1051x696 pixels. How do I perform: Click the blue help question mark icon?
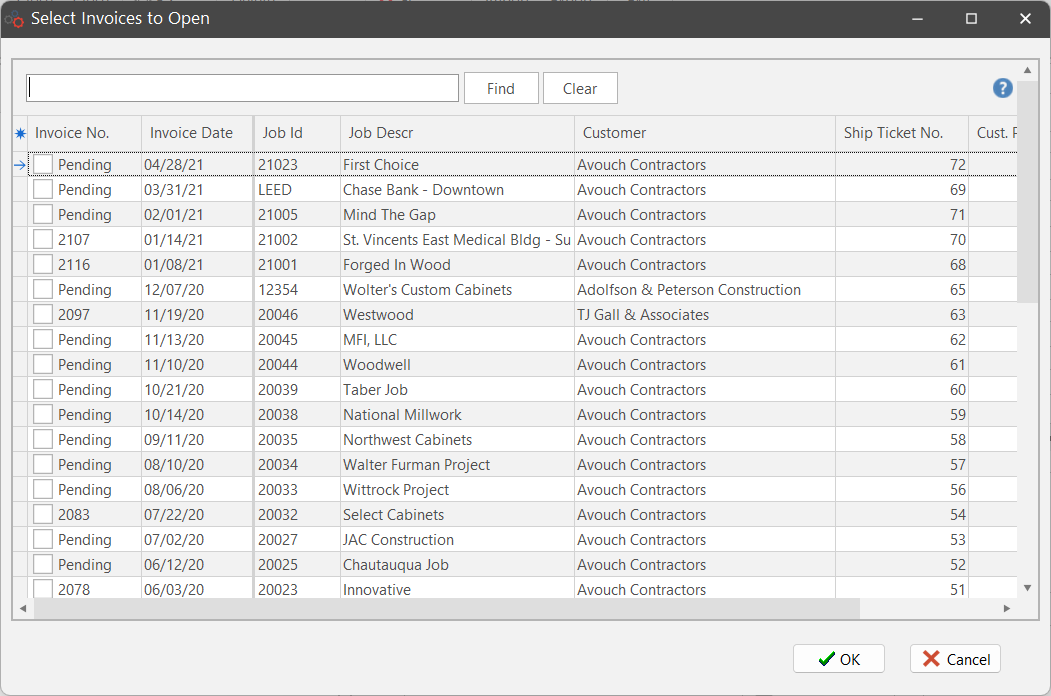tap(1002, 88)
